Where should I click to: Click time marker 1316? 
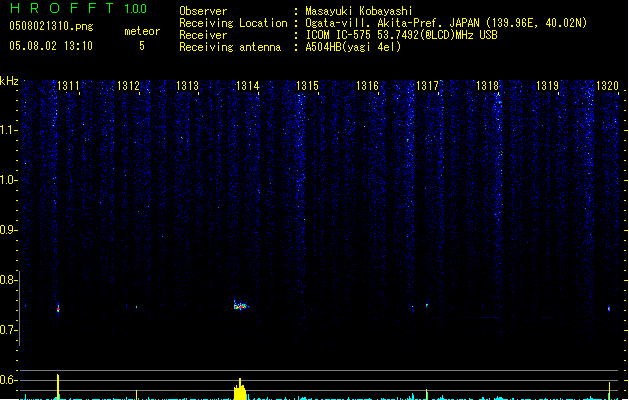[x=367, y=86]
